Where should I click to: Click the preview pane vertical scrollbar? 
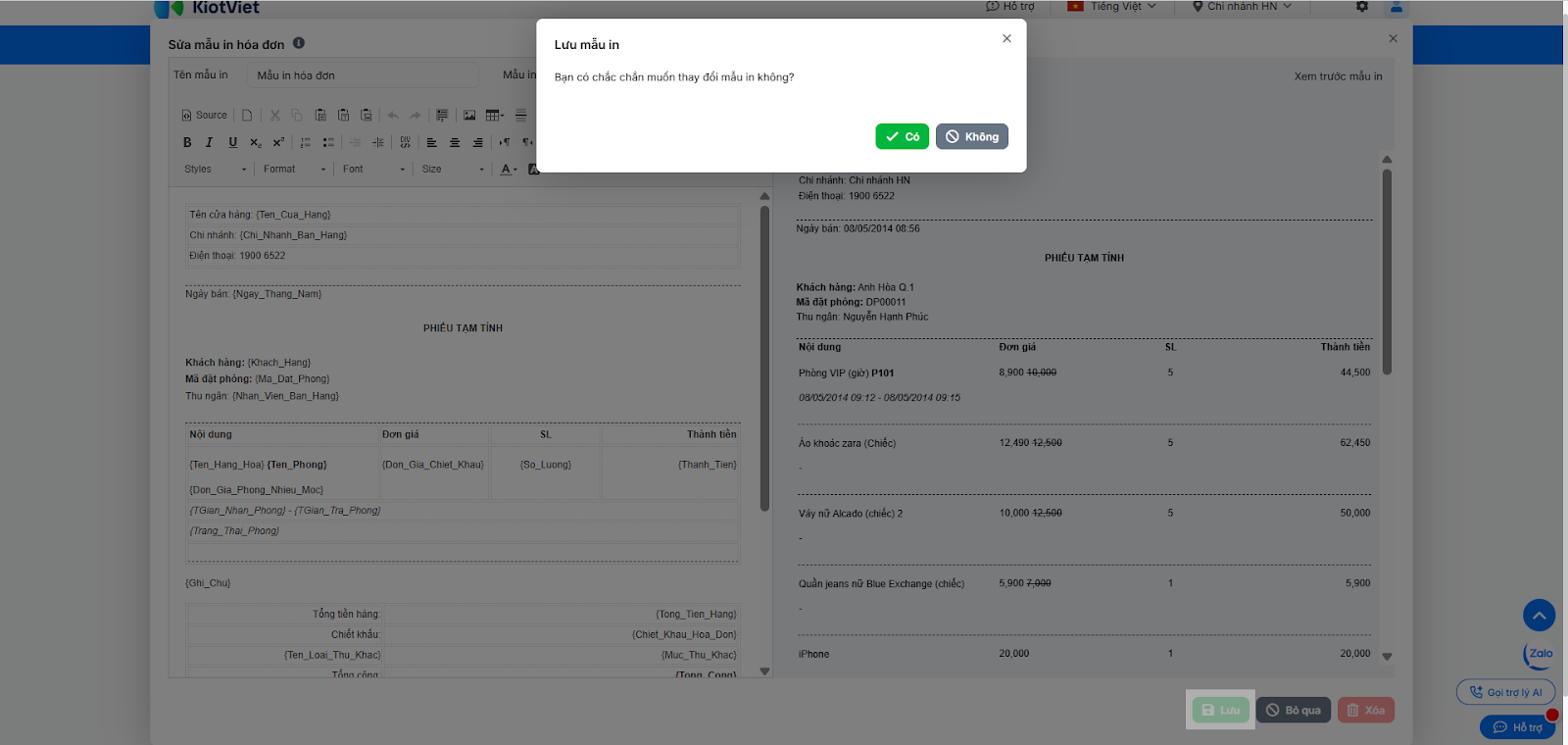click(x=1387, y=272)
